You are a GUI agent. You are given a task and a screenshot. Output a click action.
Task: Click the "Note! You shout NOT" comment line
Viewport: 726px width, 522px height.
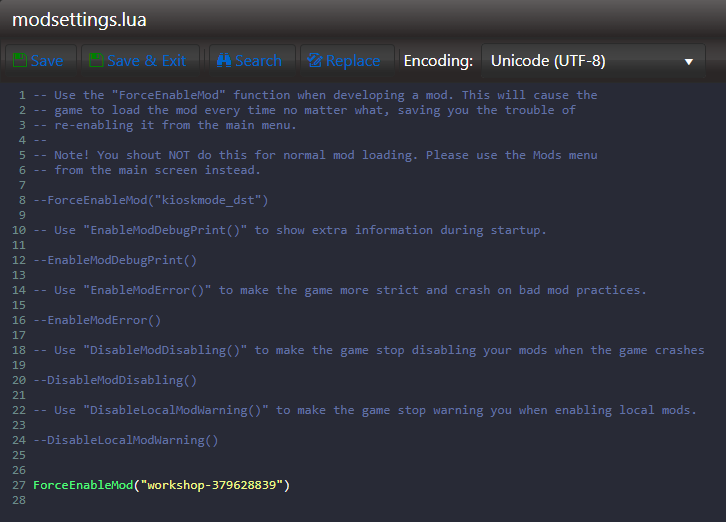[315, 155]
